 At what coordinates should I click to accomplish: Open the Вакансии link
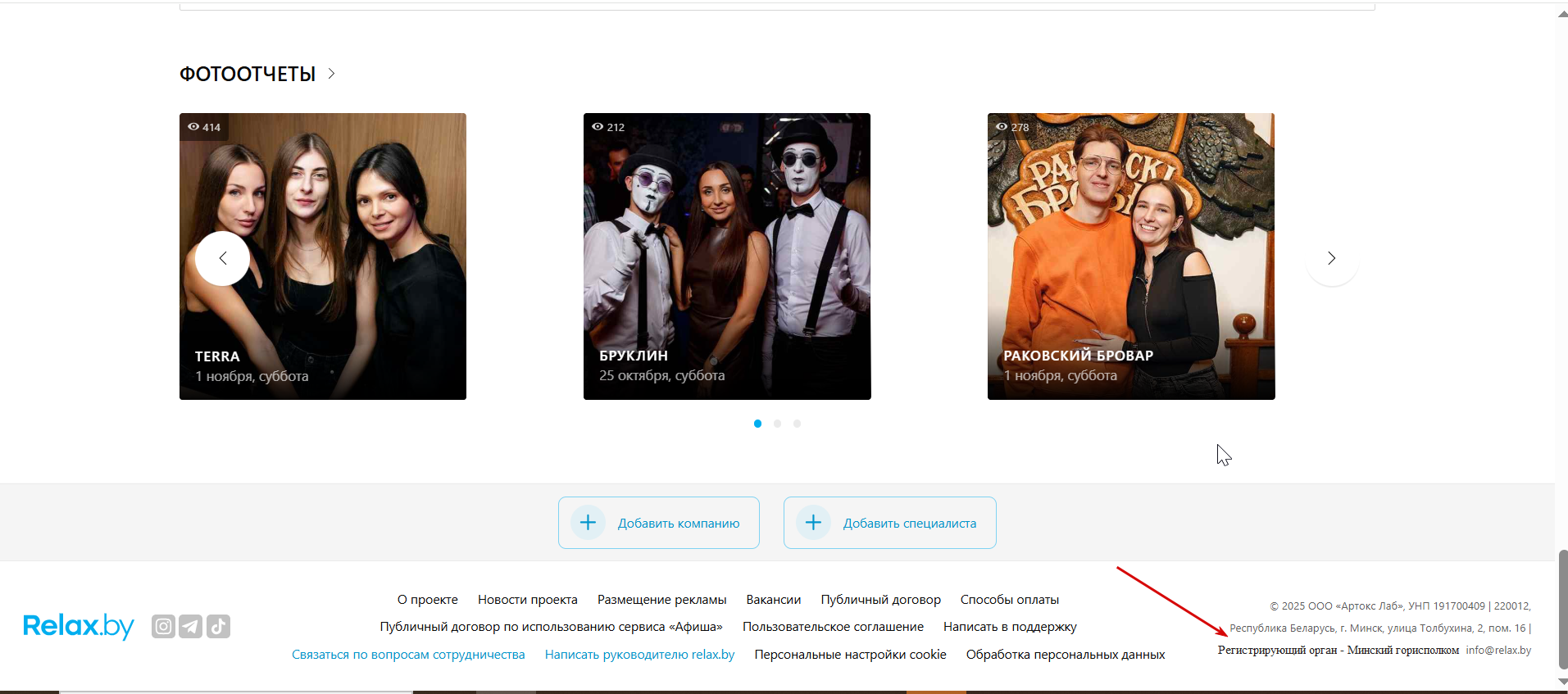point(774,600)
